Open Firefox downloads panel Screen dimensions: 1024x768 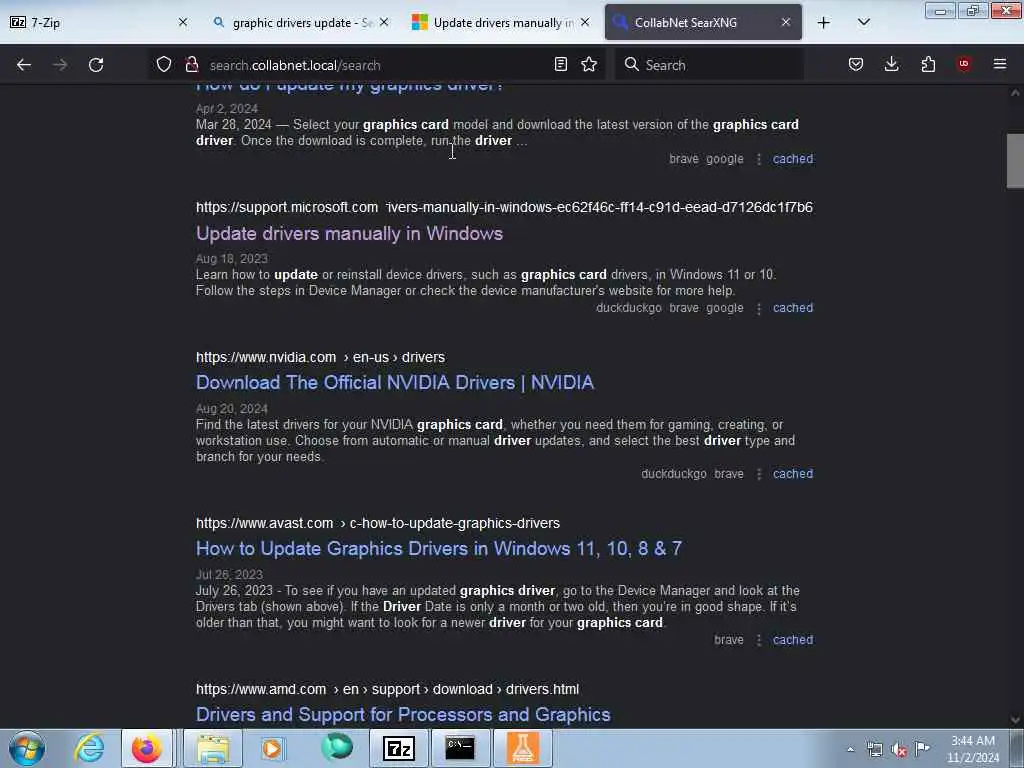click(891, 65)
